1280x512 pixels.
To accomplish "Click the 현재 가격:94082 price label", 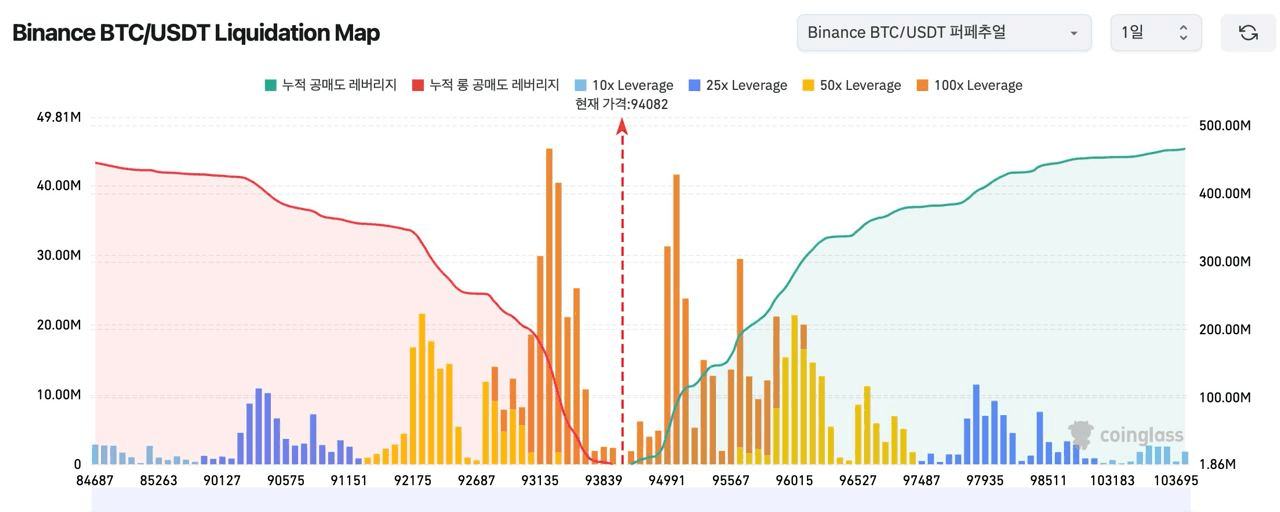I will tap(622, 104).
